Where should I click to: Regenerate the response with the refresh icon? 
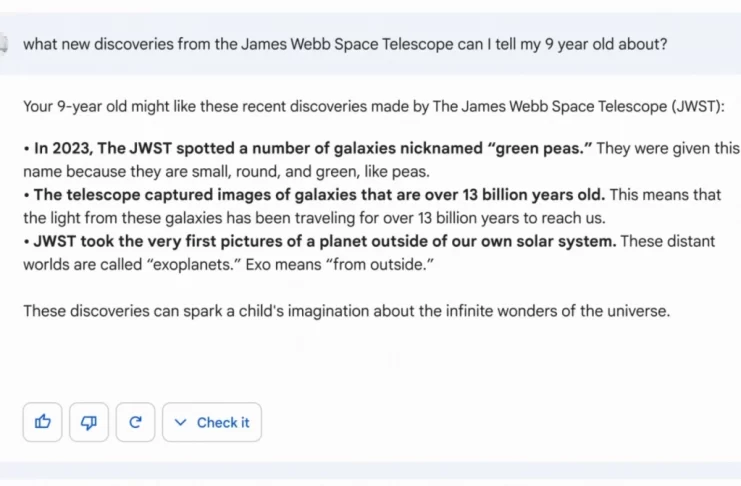pos(135,422)
